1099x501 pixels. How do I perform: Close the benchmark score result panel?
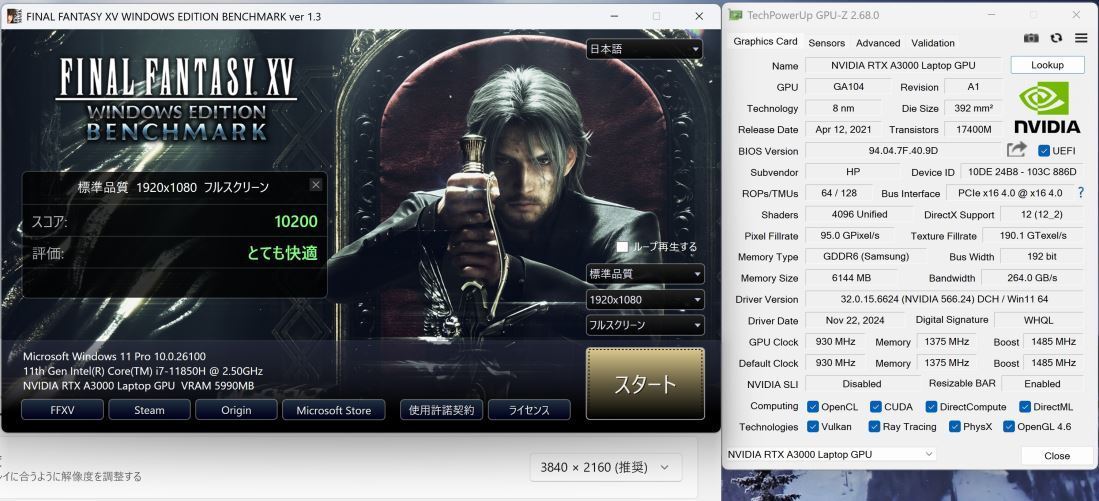click(316, 185)
